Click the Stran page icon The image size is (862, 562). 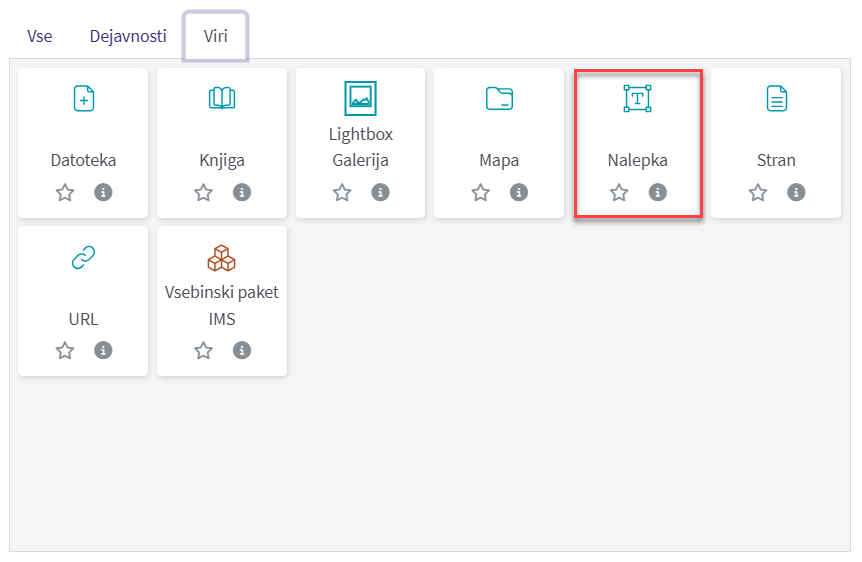(x=776, y=98)
